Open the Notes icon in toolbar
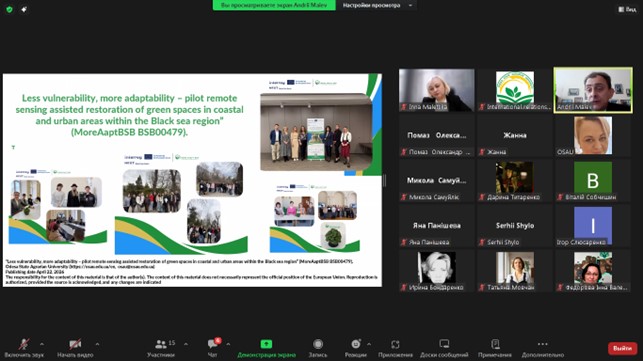This screenshot has width=643, height=361. tap(495, 344)
